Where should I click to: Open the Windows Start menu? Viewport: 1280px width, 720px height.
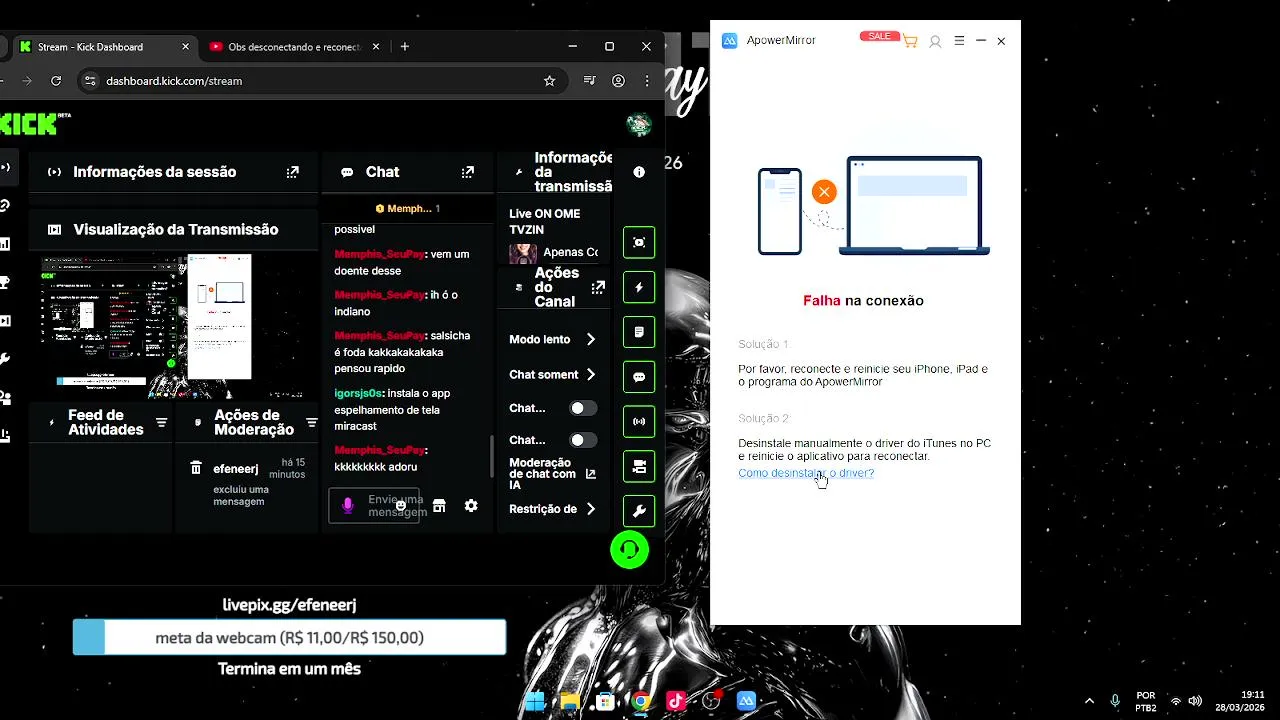click(x=535, y=701)
